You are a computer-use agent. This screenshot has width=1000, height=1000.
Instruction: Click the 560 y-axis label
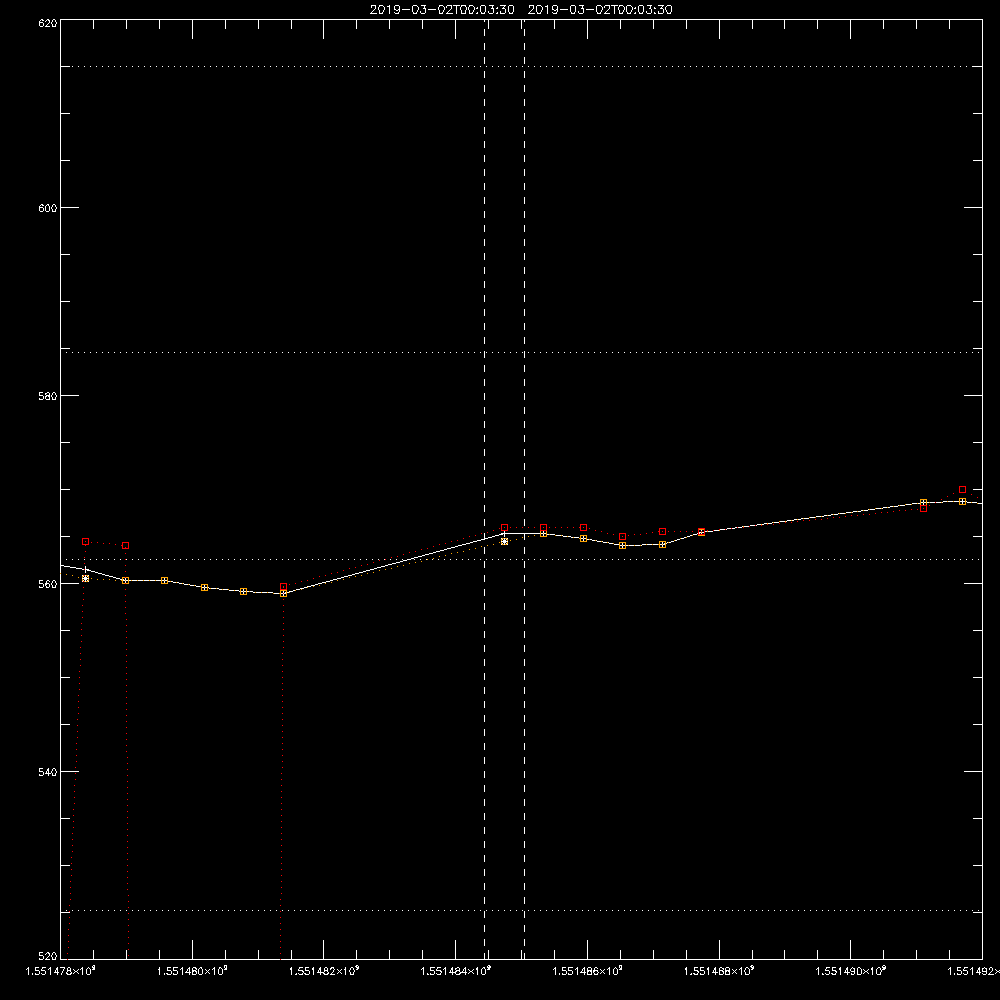point(49,584)
